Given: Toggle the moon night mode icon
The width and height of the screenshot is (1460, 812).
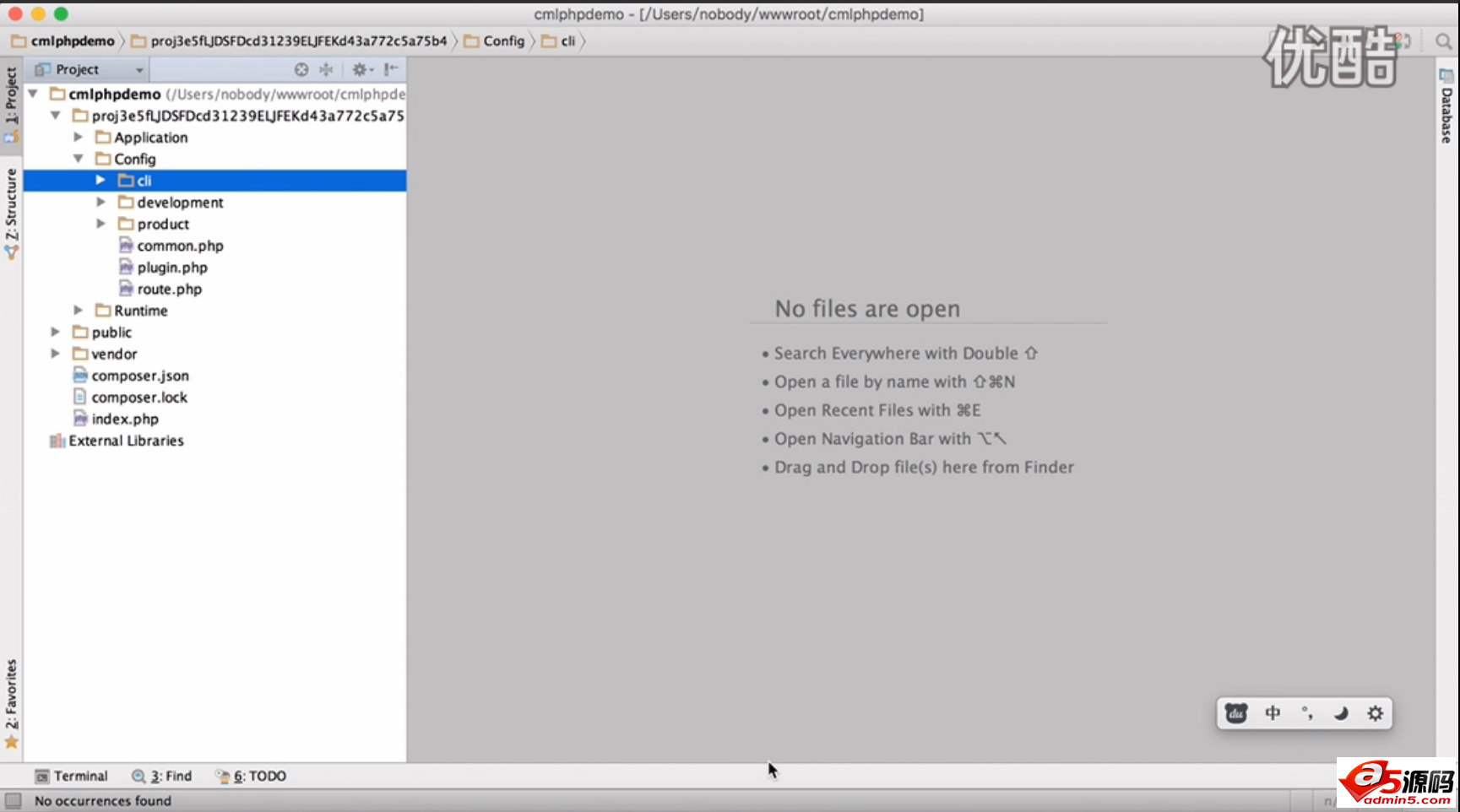Looking at the screenshot, I should (1341, 713).
